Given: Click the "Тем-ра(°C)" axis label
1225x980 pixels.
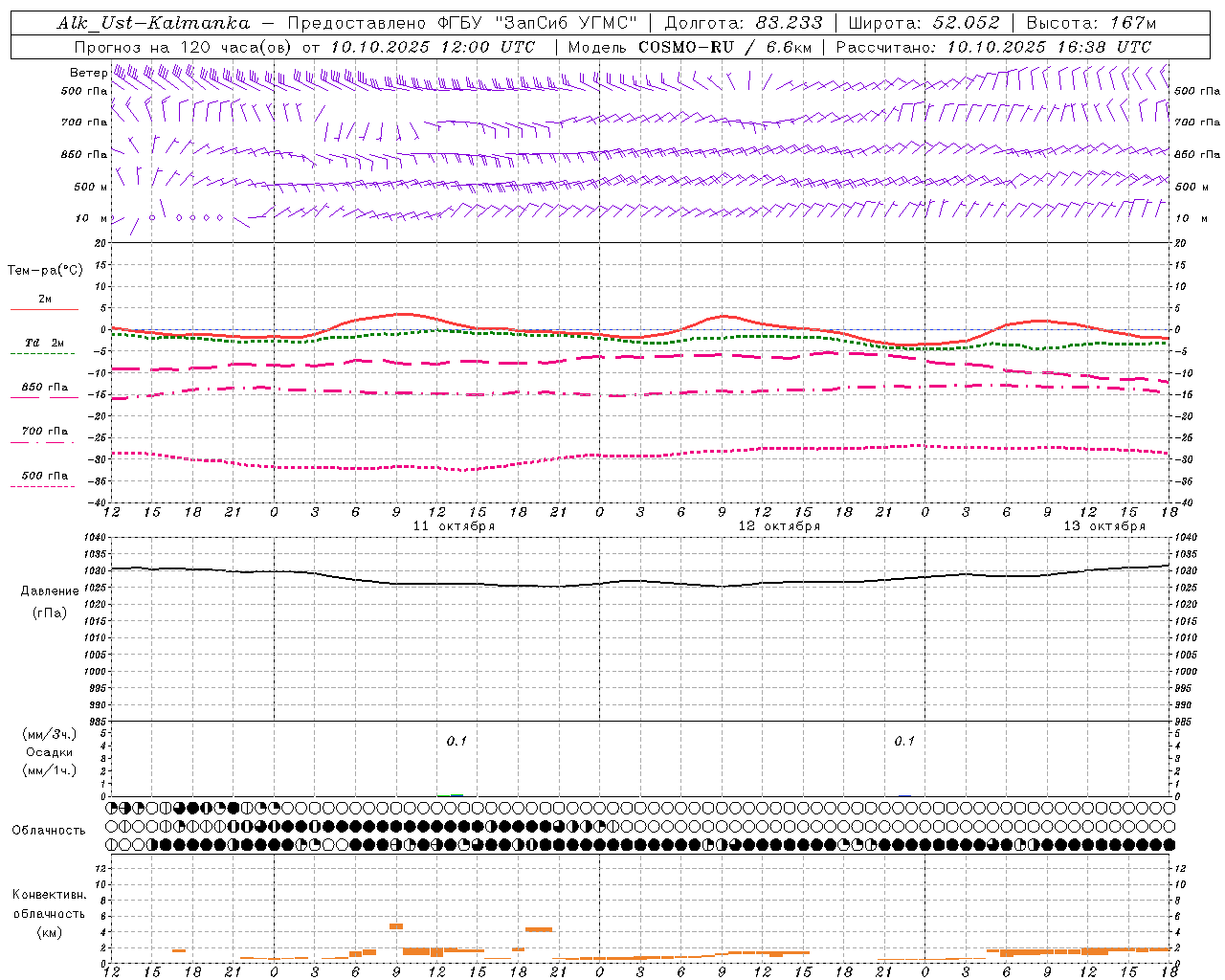Looking at the screenshot, I should click(45, 270).
